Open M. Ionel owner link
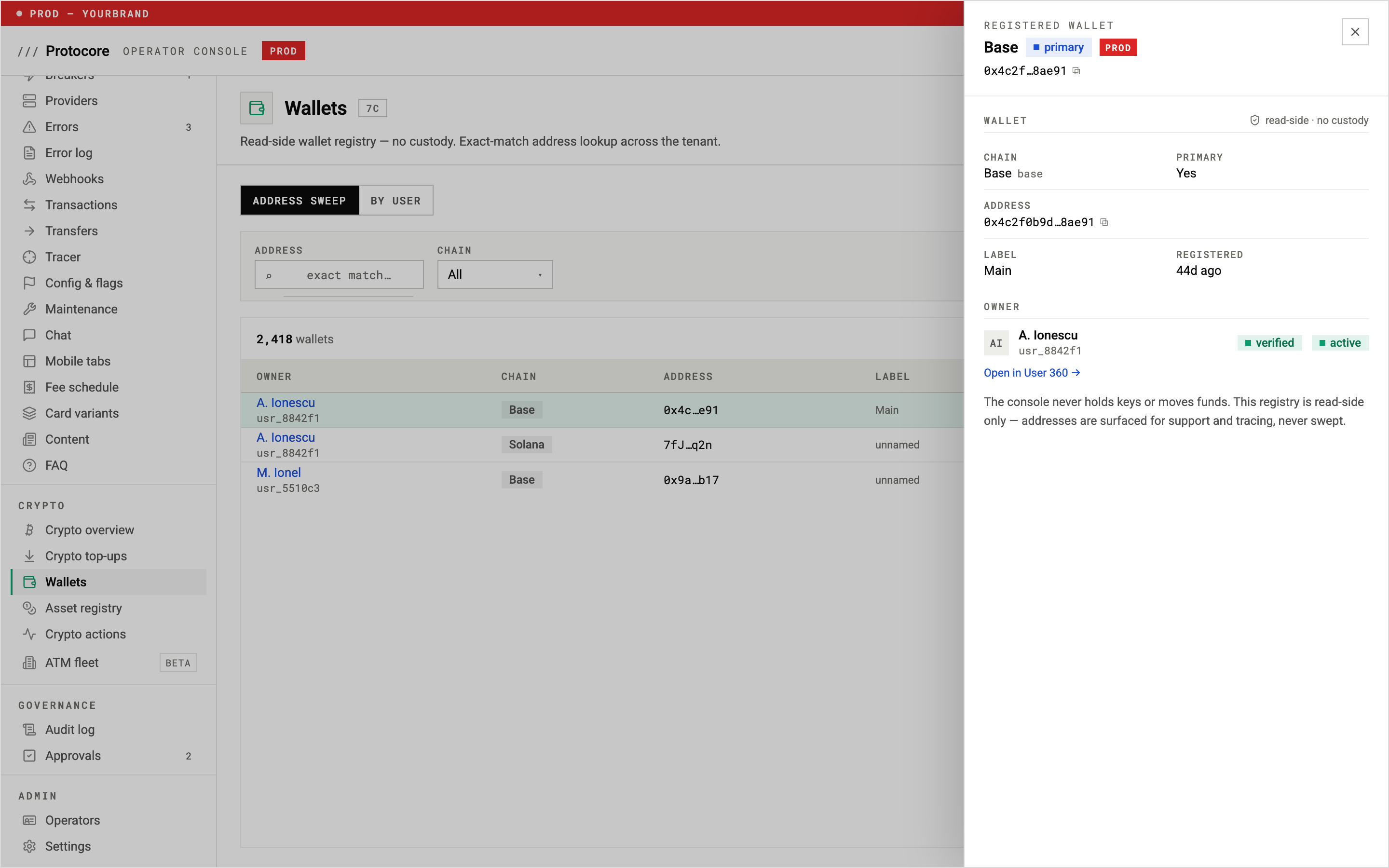 click(278, 473)
